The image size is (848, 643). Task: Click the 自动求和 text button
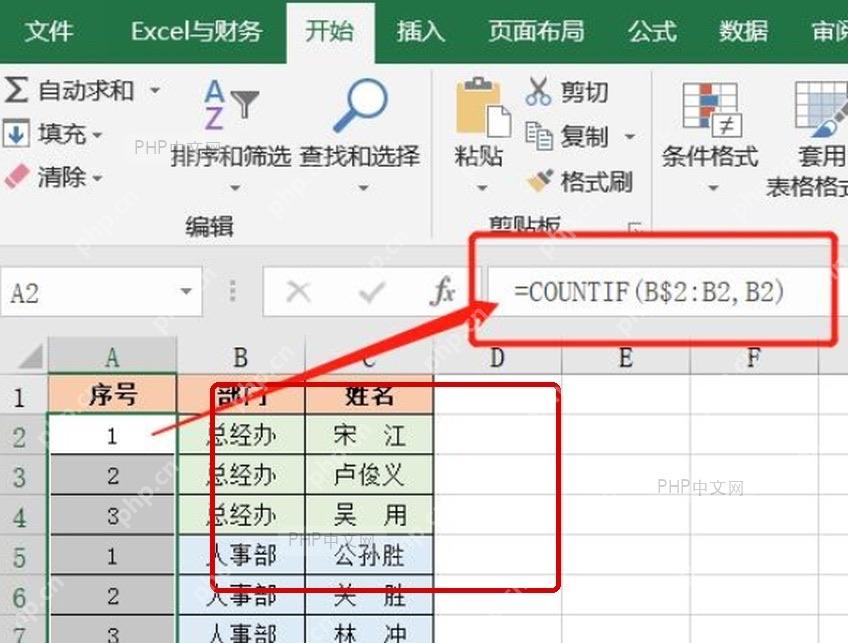(x=86, y=90)
